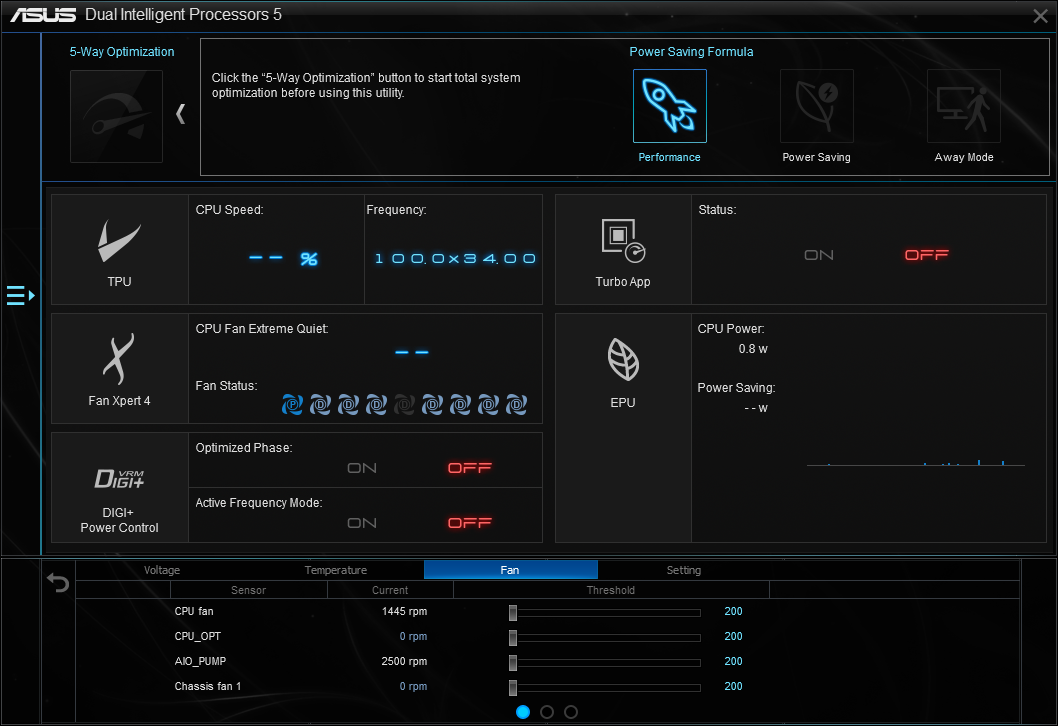
Task: Turn Turbo App status ON
Action: click(x=818, y=255)
